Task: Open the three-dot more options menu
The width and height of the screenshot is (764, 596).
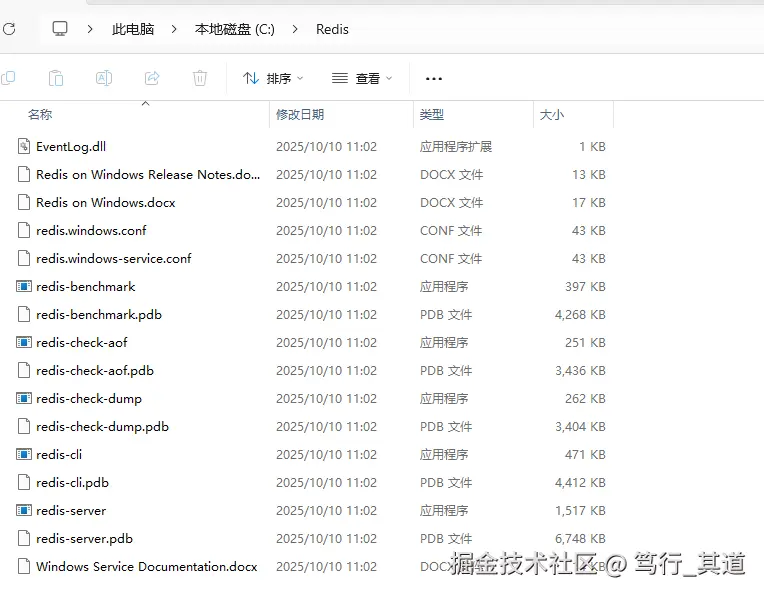Action: click(434, 78)
